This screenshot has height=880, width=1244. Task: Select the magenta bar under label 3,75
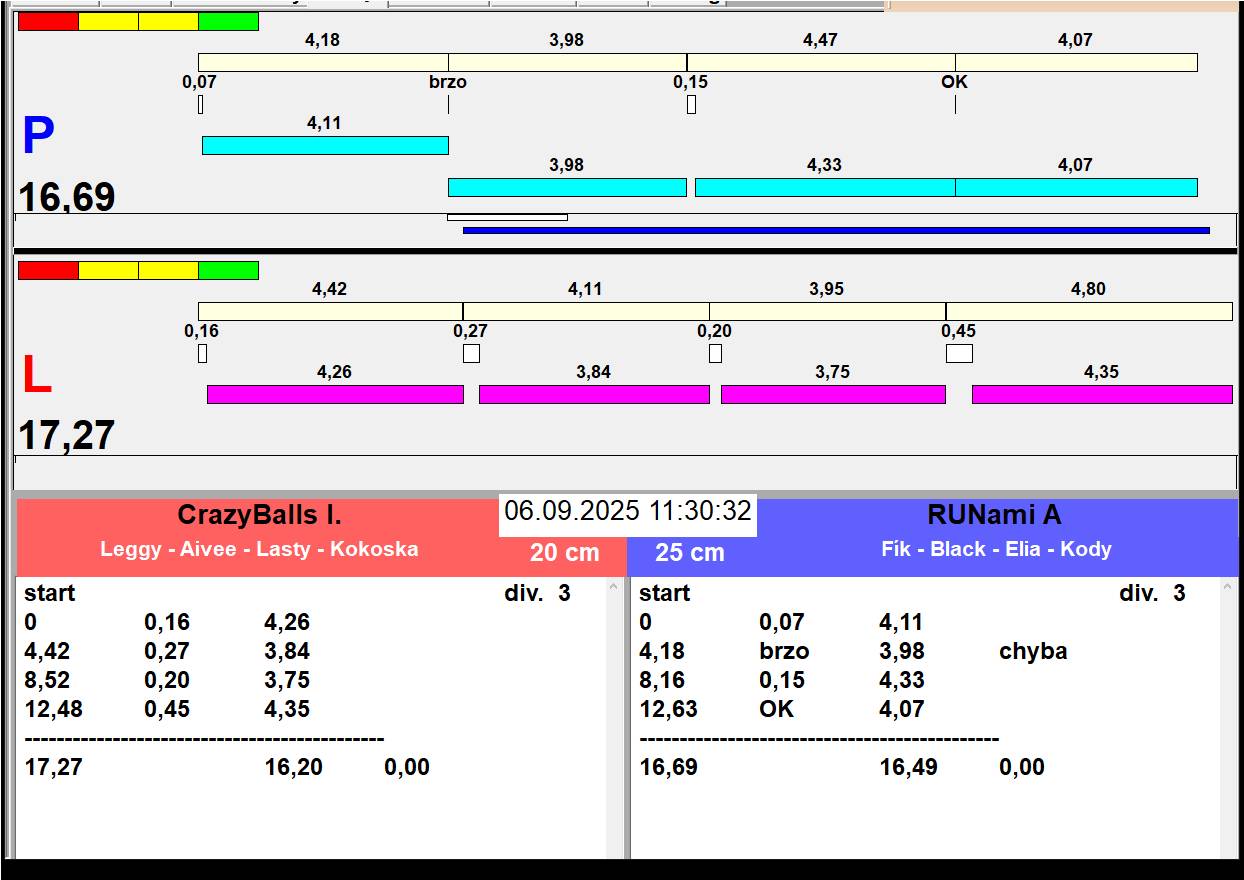[833, 394]
